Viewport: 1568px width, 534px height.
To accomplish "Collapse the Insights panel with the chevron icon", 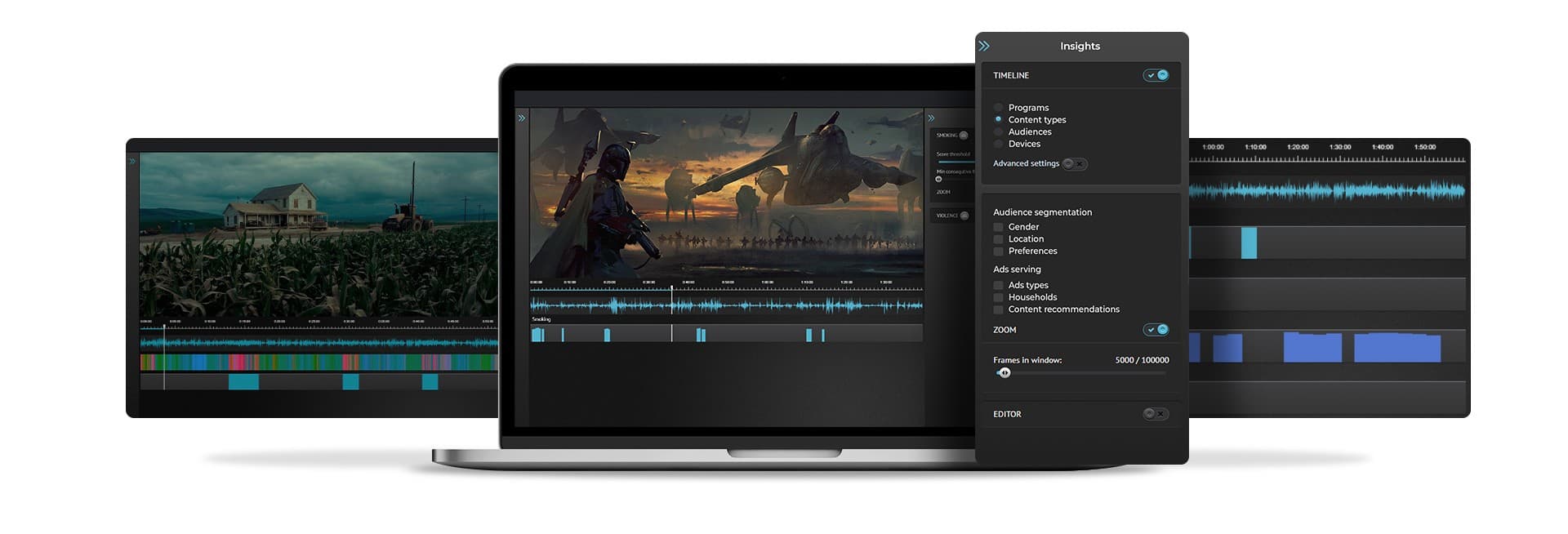I will pos(984,46).
